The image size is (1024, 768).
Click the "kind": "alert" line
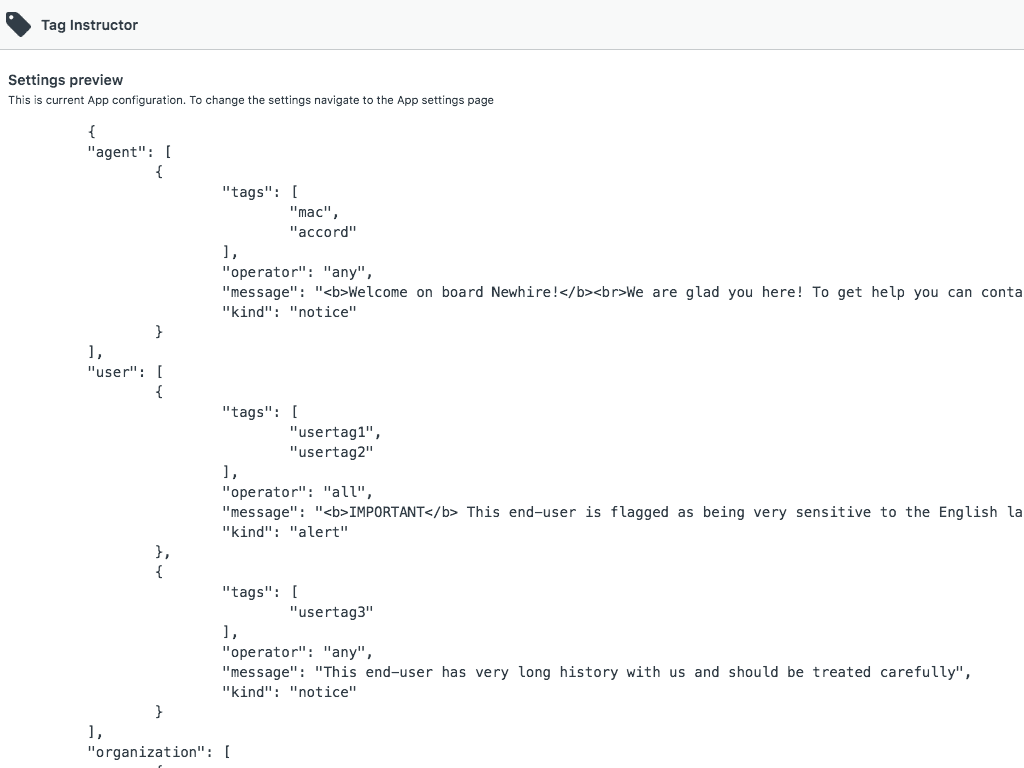coord(285,532)
